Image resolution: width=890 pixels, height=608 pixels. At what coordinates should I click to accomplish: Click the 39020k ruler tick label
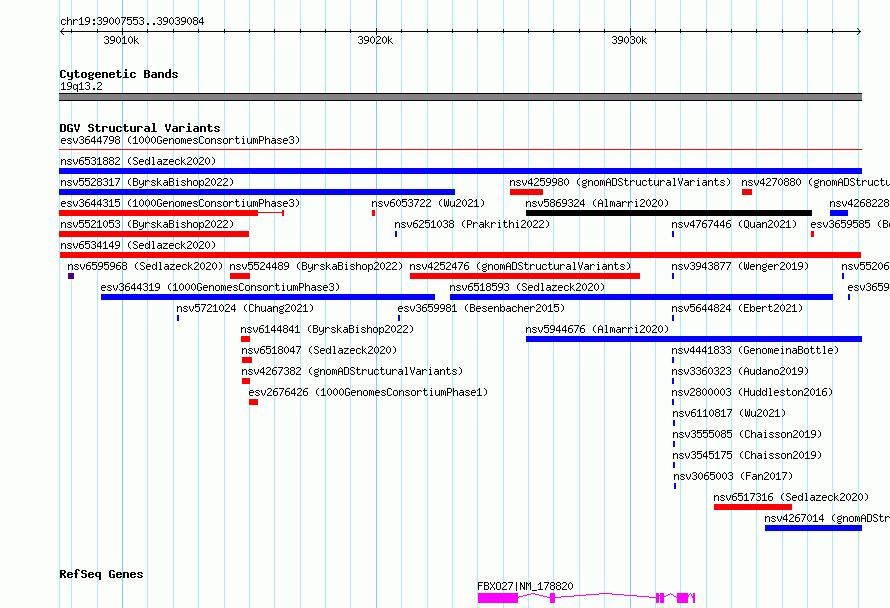pyautogui.click(x=375, y=40)
